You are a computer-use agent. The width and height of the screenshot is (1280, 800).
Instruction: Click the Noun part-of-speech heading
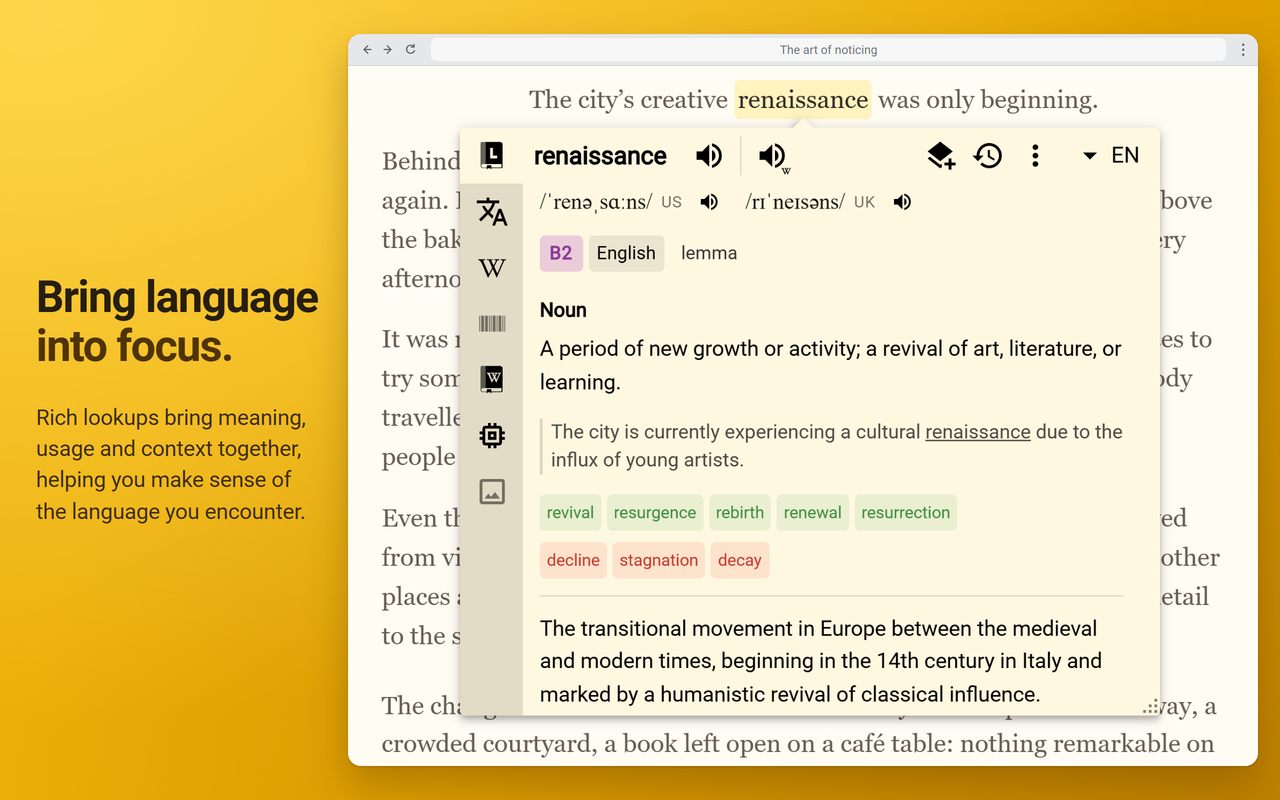point(563,310)
